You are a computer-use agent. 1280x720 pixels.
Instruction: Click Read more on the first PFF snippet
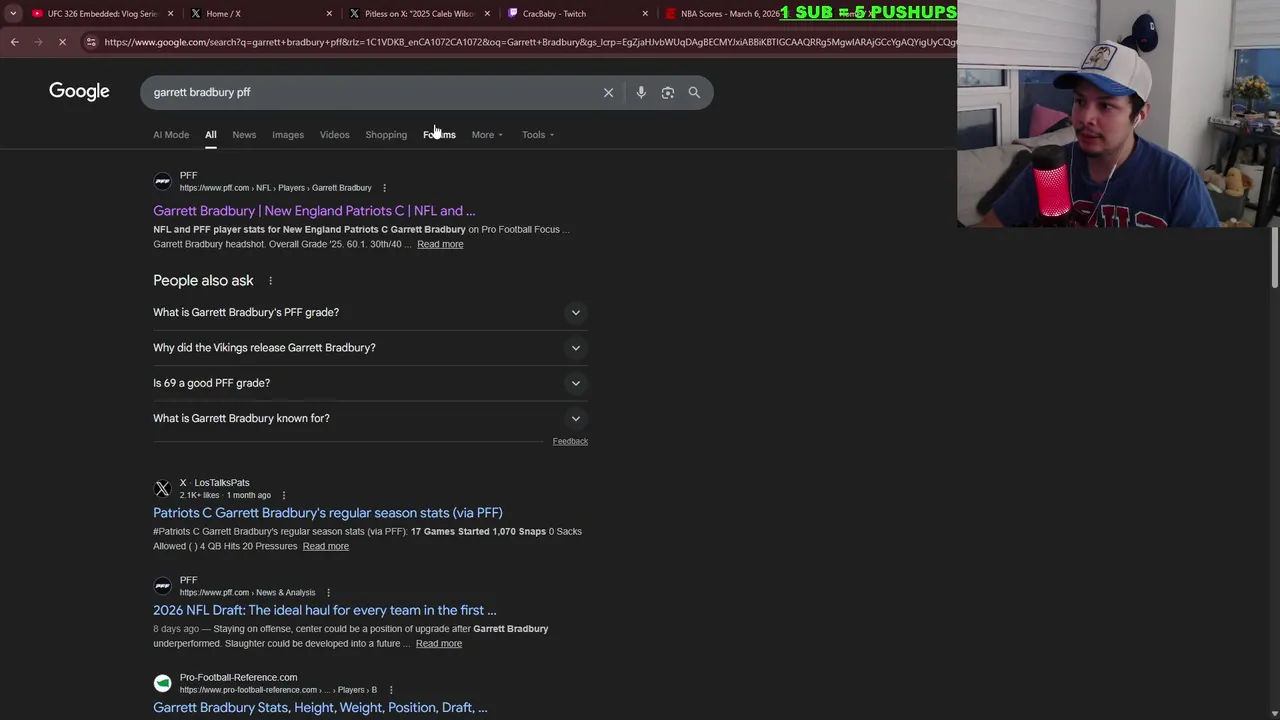pos(440,244)
